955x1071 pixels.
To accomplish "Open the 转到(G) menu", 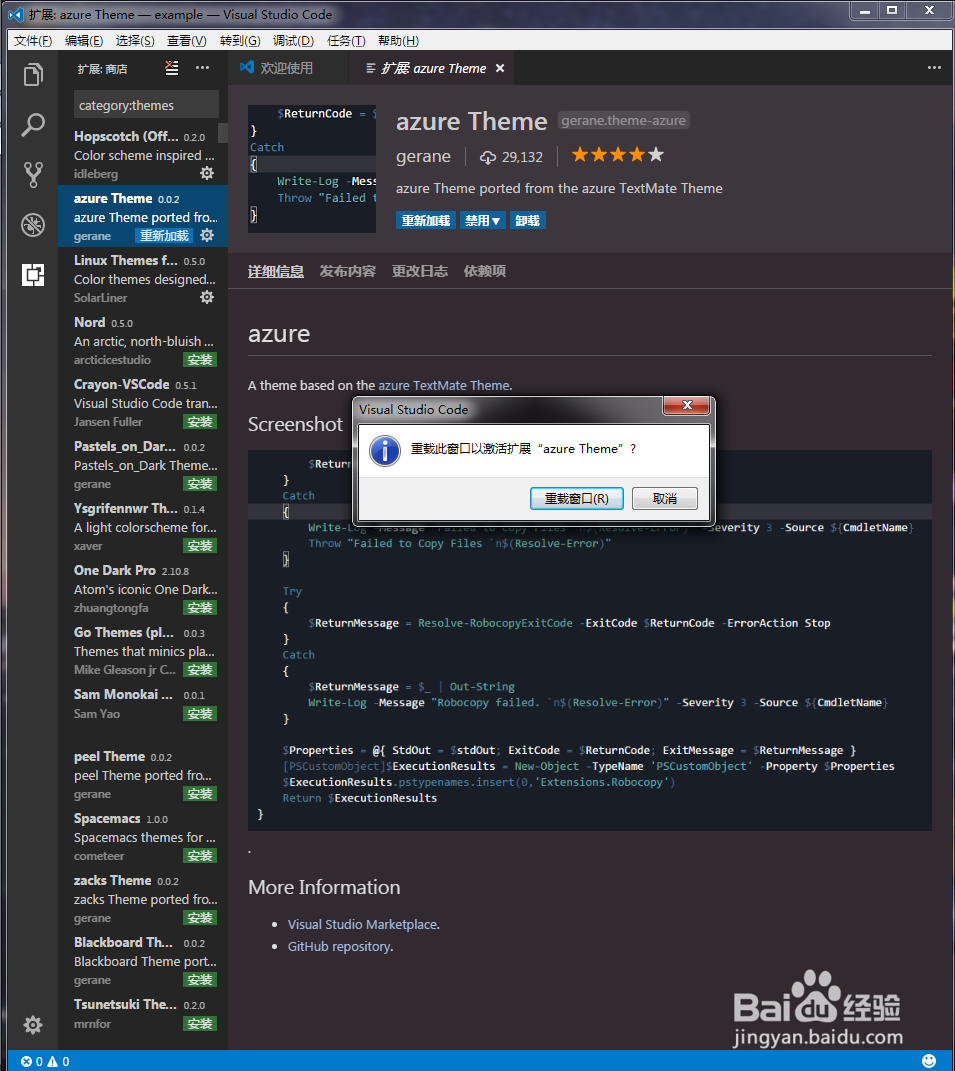I will [x=240, y=41].
